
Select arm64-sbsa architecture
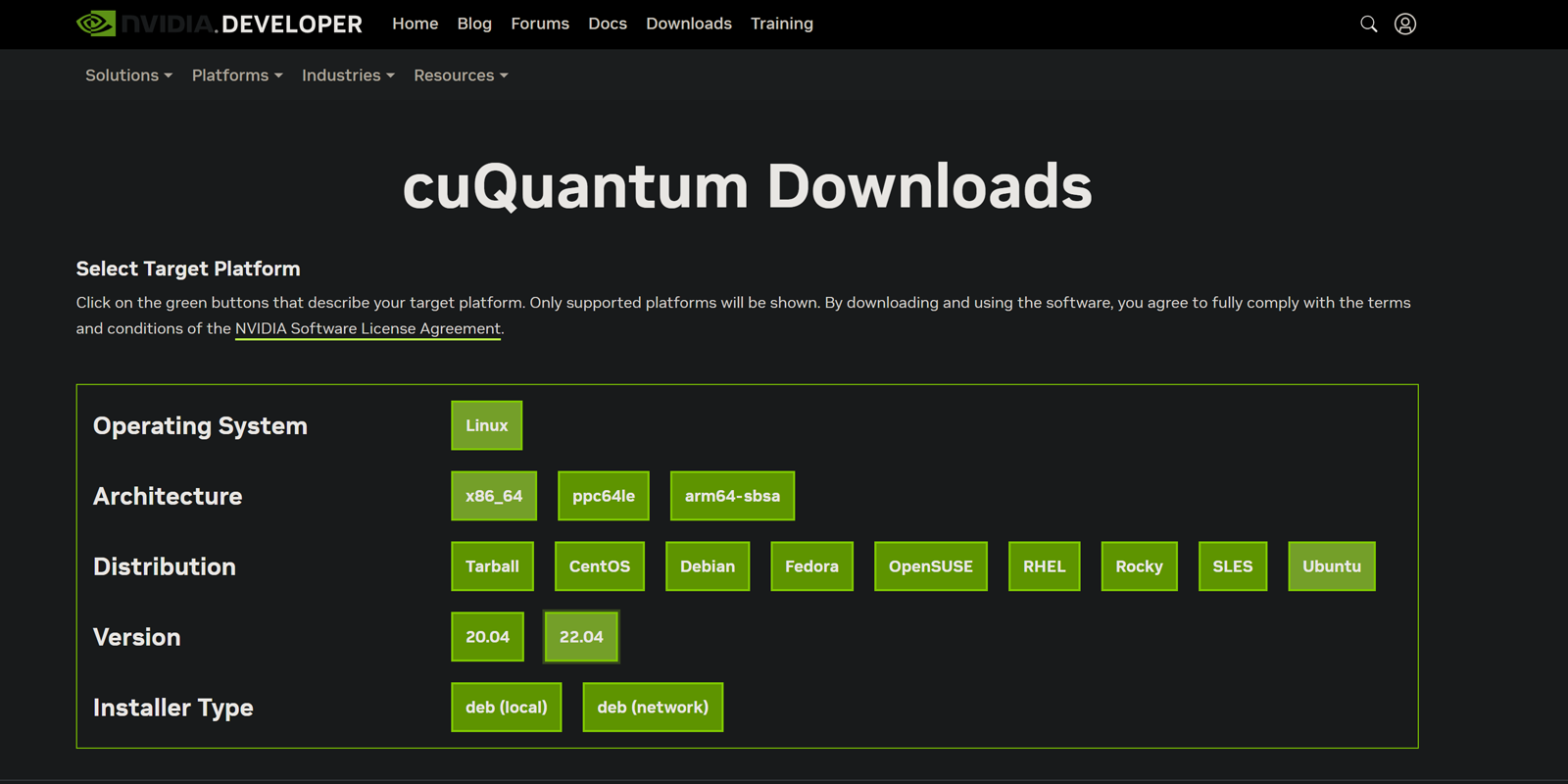click(732, 496)
